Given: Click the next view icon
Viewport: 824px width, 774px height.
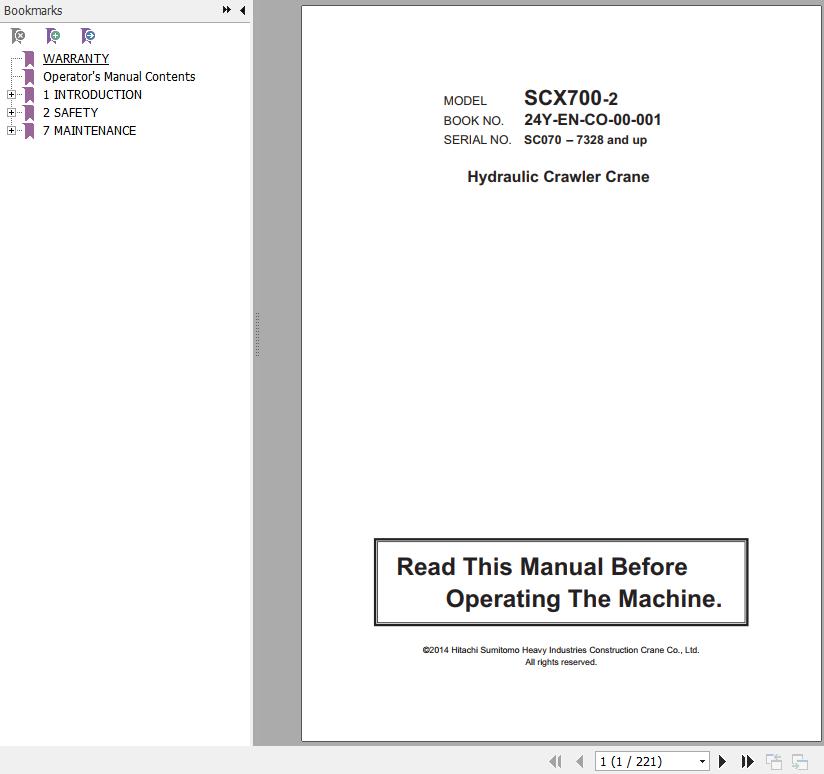Looking at the screenshot, I should coord(800,761).
